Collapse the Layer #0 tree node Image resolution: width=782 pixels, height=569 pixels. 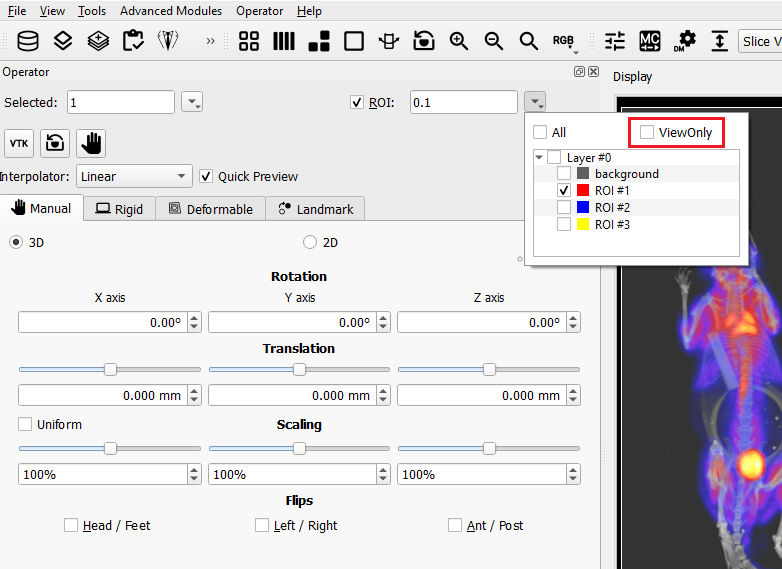coord(540,157)
